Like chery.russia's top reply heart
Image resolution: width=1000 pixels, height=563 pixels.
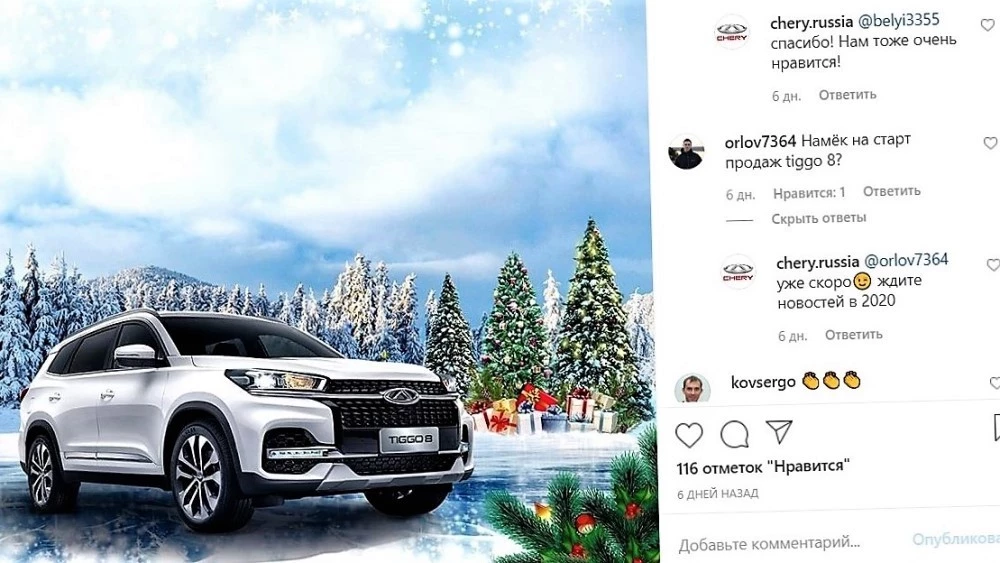point(987,25)
